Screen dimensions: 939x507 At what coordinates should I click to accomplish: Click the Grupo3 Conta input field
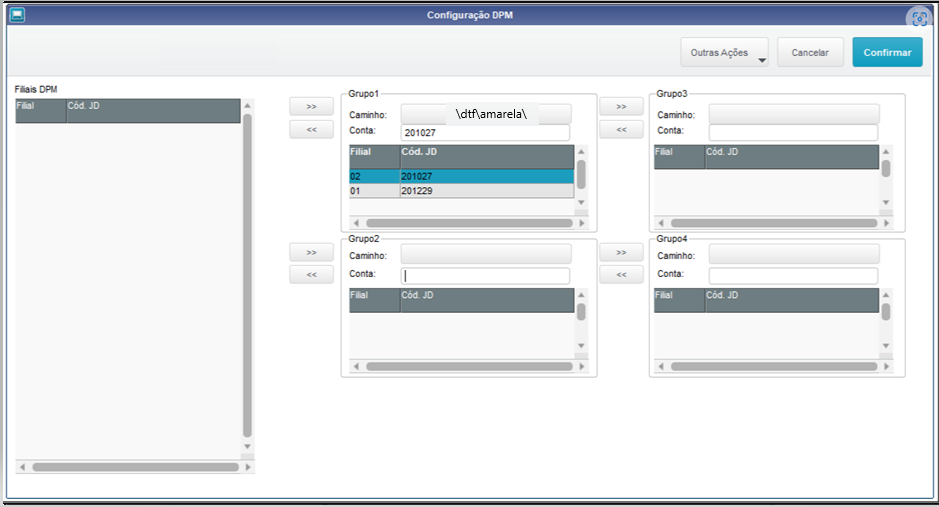click(x=793, y=132)
